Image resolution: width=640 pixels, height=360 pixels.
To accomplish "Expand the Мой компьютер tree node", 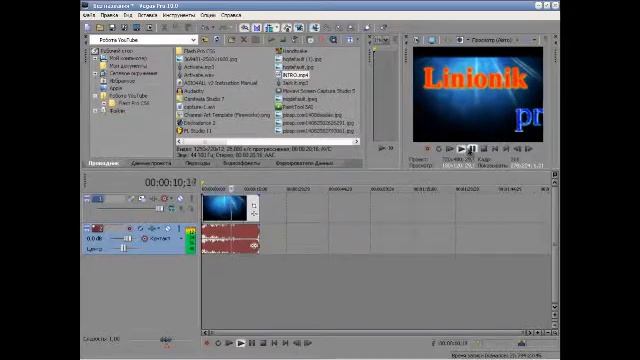I will (x=95, y=58).
